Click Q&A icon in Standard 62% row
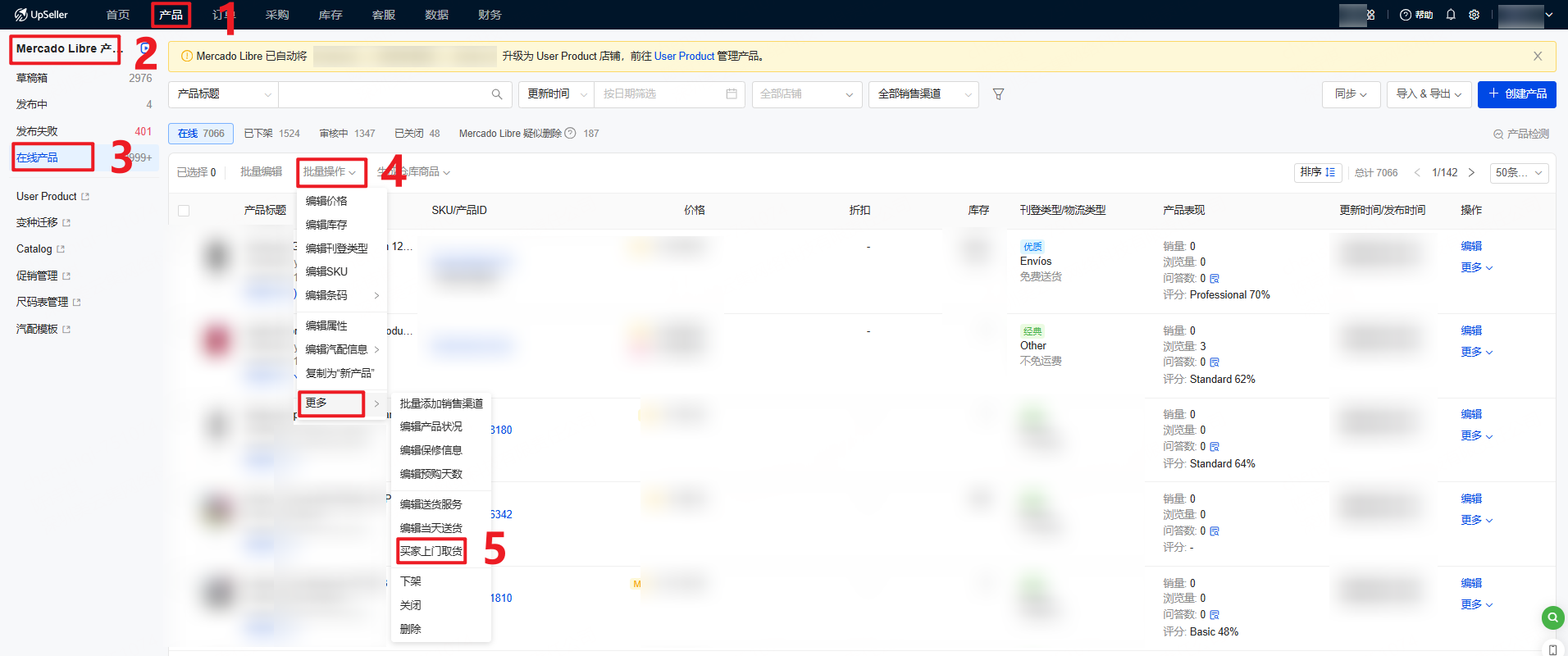The height and width of the screenshot is (656, 1568). click(x=1215, y=362)
